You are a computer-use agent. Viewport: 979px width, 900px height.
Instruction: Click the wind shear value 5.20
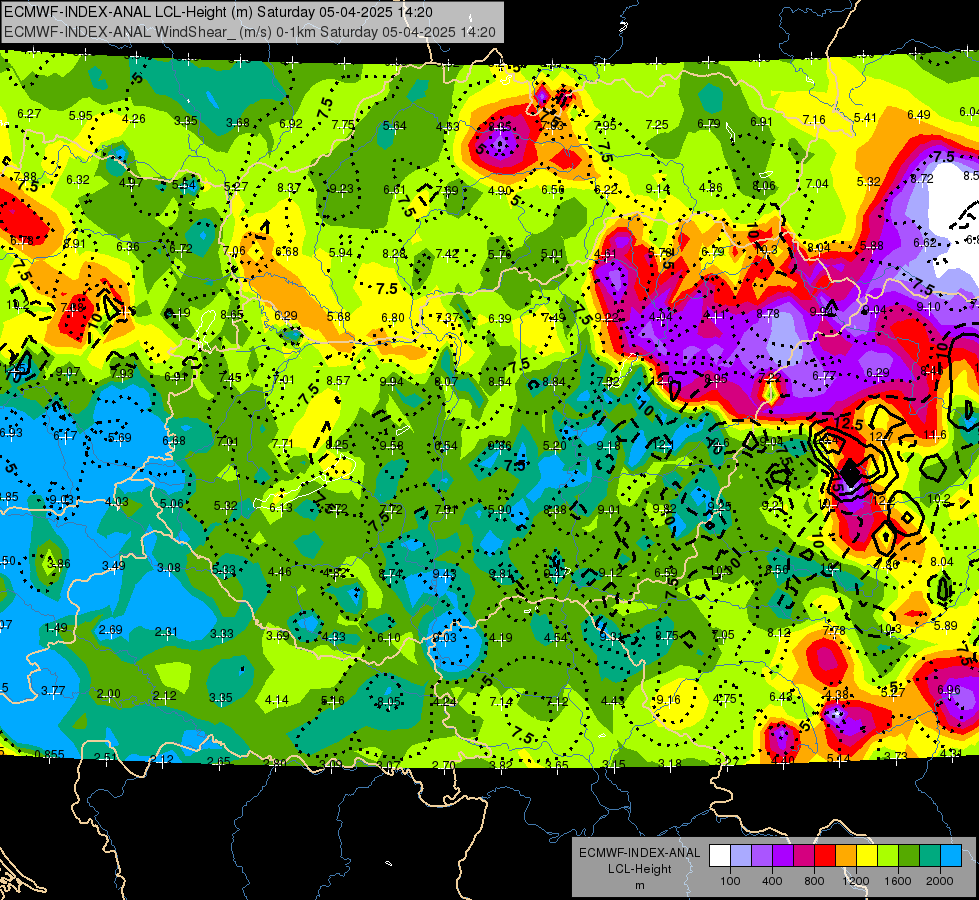point(554,445)
